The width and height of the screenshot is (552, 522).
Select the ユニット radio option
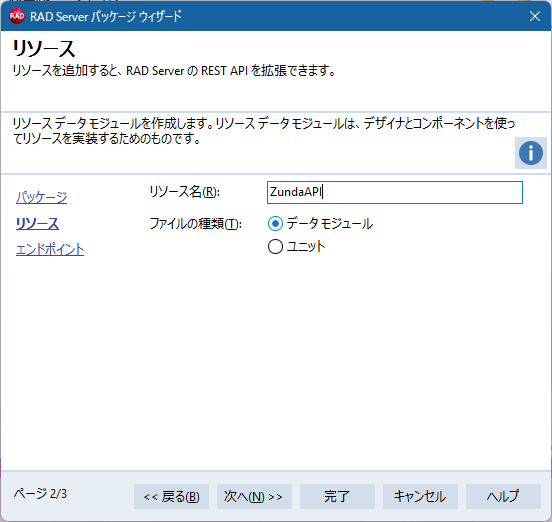pos(296,246)
